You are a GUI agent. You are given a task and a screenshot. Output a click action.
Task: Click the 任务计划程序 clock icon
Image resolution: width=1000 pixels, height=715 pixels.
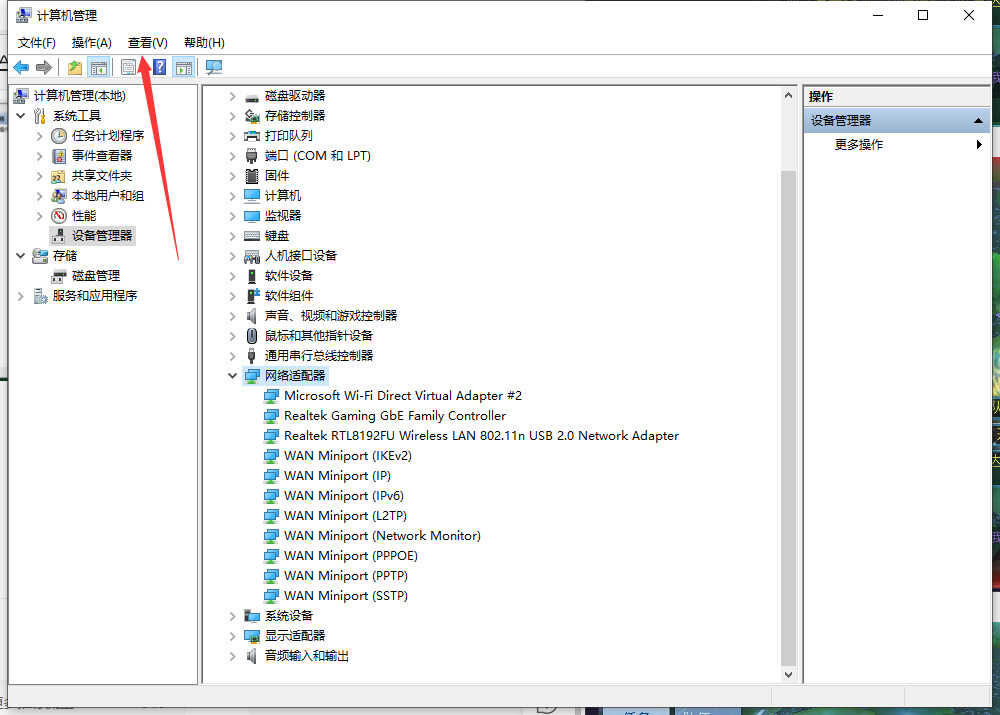point(59,136)
